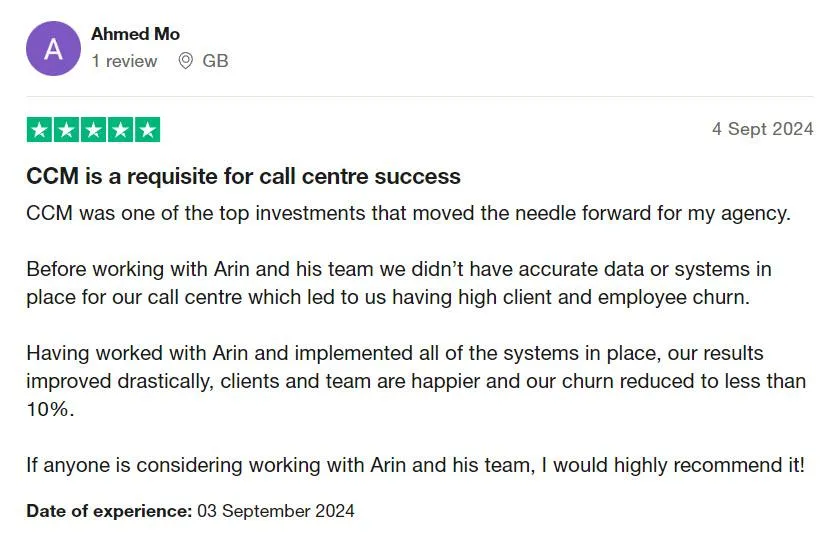Image resolution: width=834 pixels, height=540 pixels.
Task: Click the '03 September 2024' experience date
Action: [276, 511]
